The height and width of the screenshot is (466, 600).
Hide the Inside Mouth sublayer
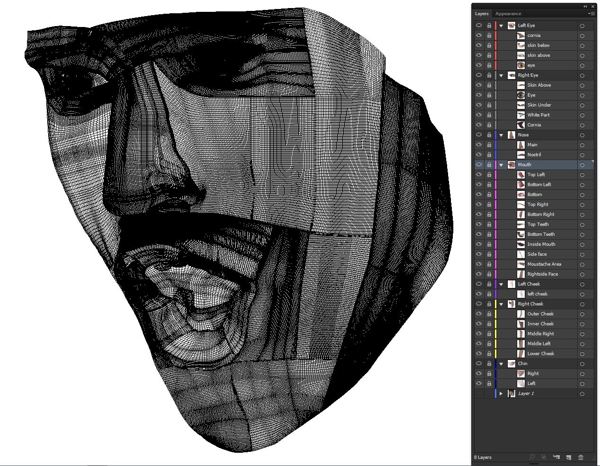pyautogui.click(x=479, y=244)
